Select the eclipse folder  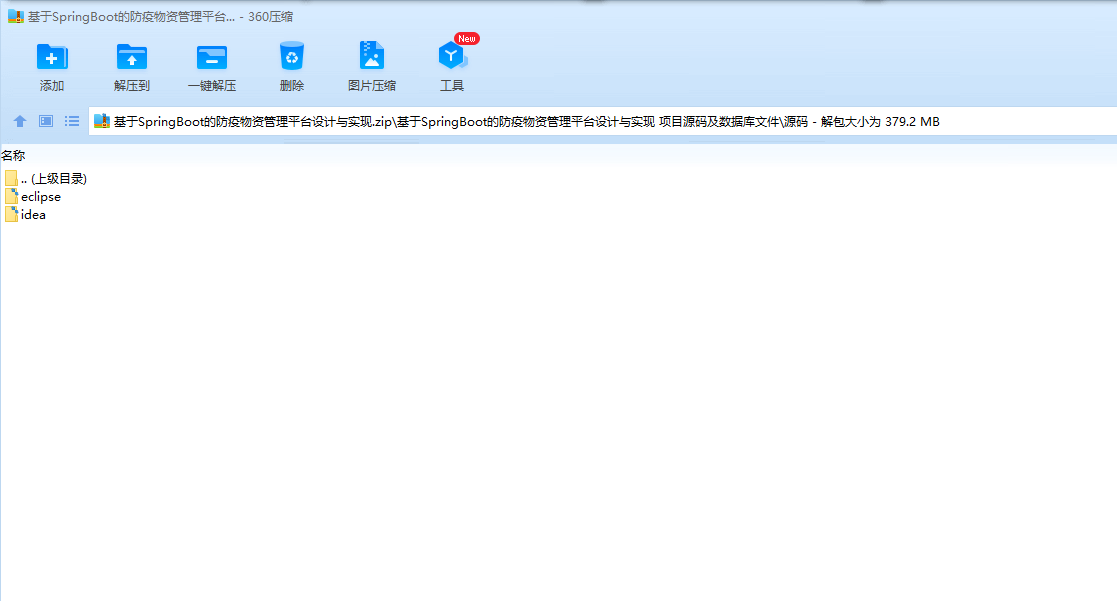coord(33,197)
